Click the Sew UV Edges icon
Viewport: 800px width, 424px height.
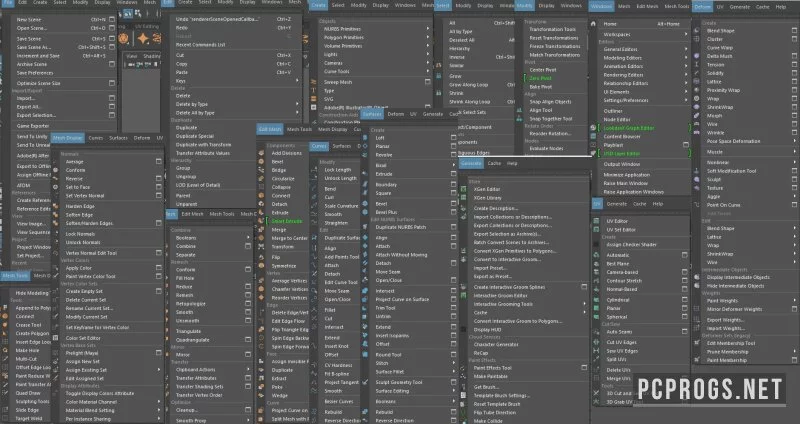596,351
